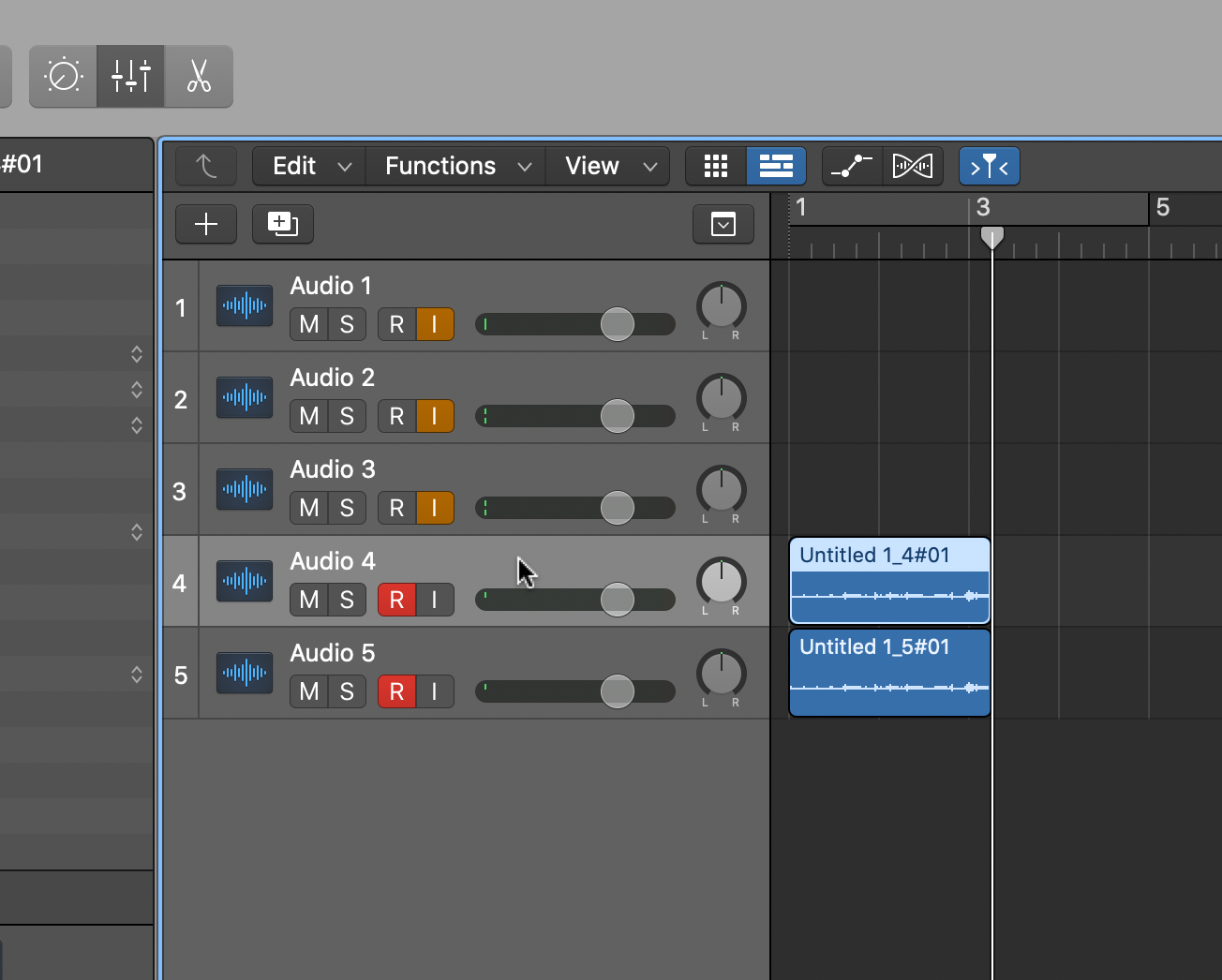Image resolution: width=1222 pixels, height=980 pixels.
Task: Adjust the pan knob on Audio 3
Action: pyautogui.click(x=722, y=490)
